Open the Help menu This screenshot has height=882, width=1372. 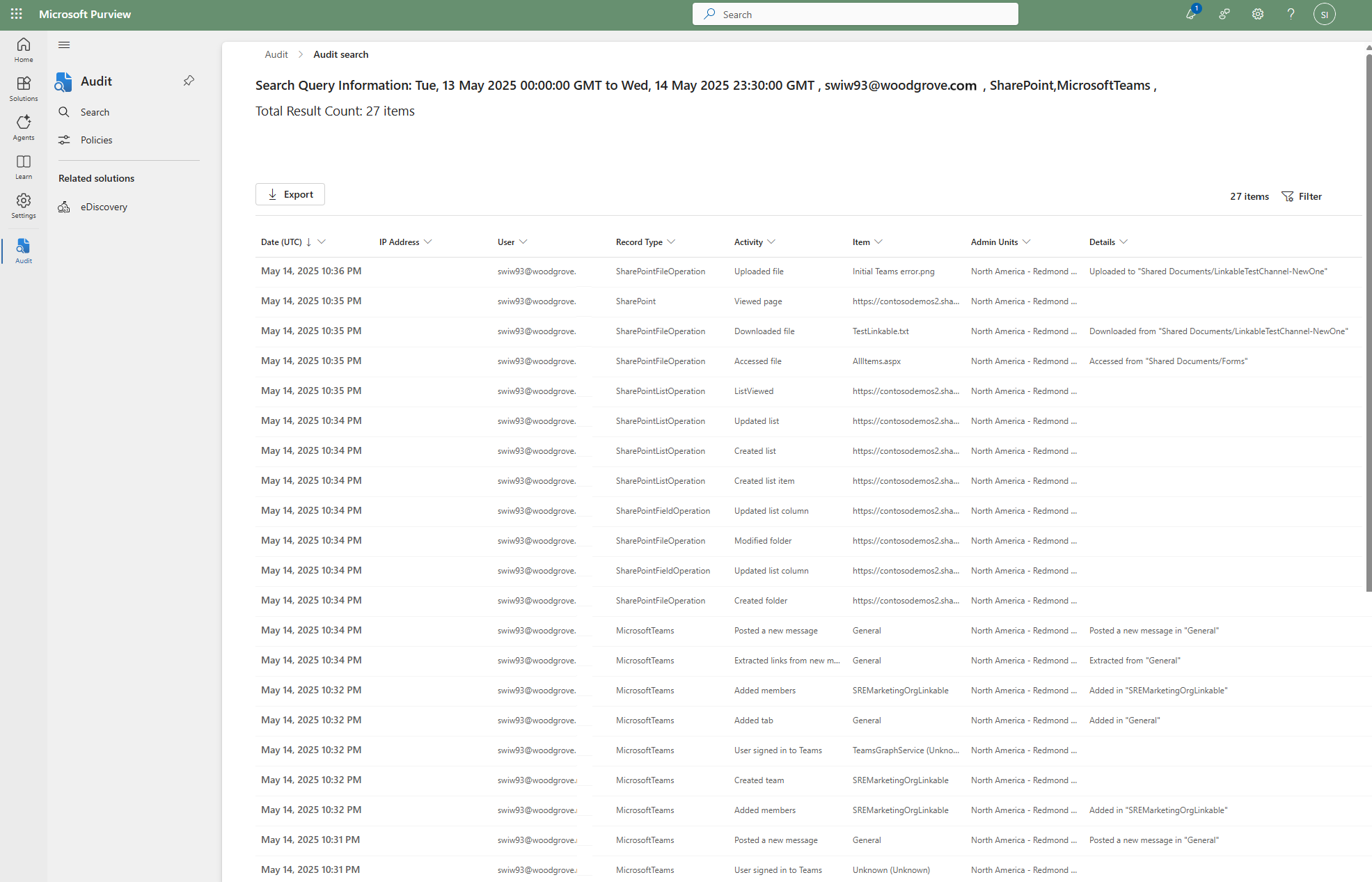coord(1291,14)
